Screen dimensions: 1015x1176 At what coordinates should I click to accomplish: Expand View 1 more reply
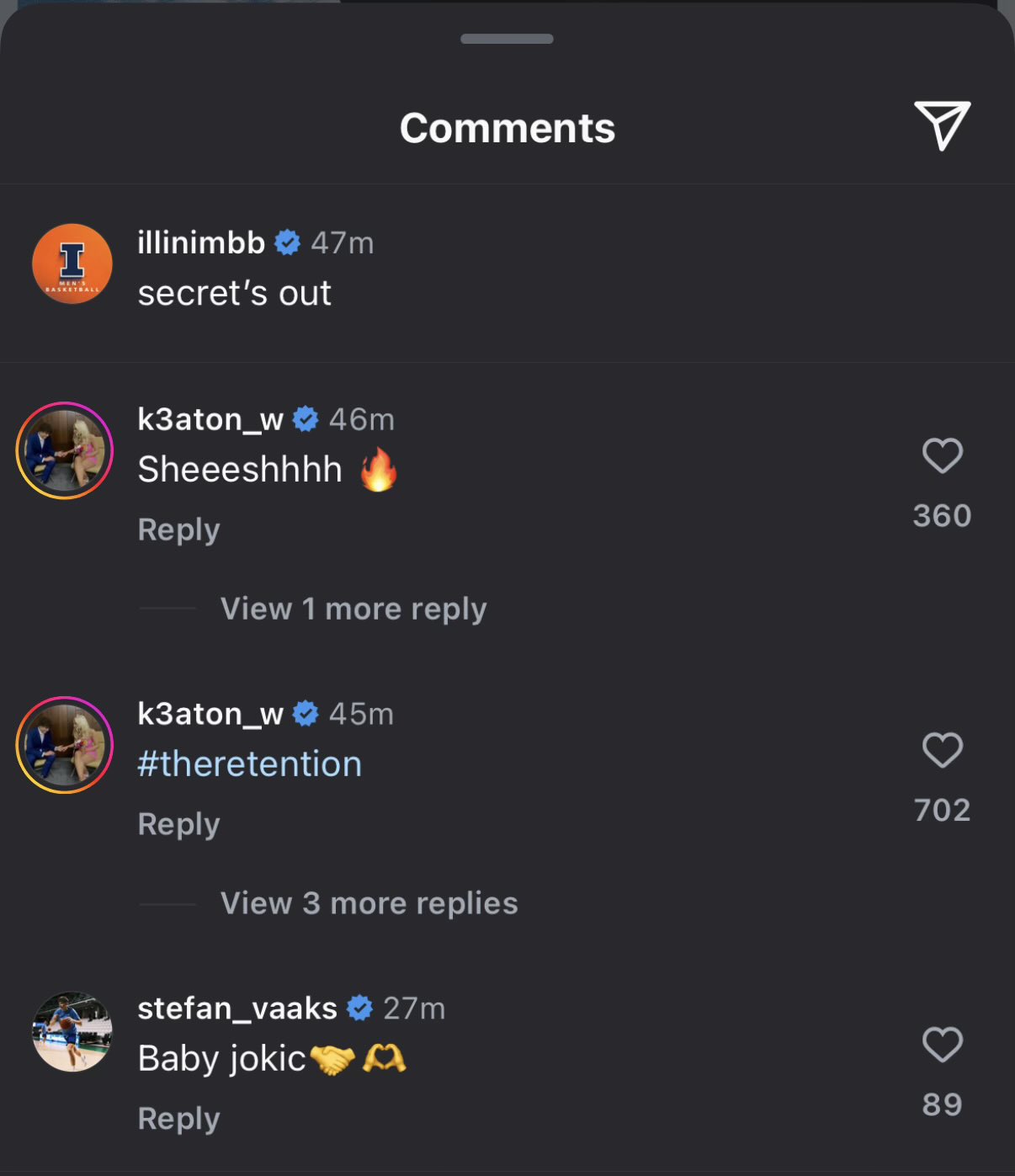[353, 609]
